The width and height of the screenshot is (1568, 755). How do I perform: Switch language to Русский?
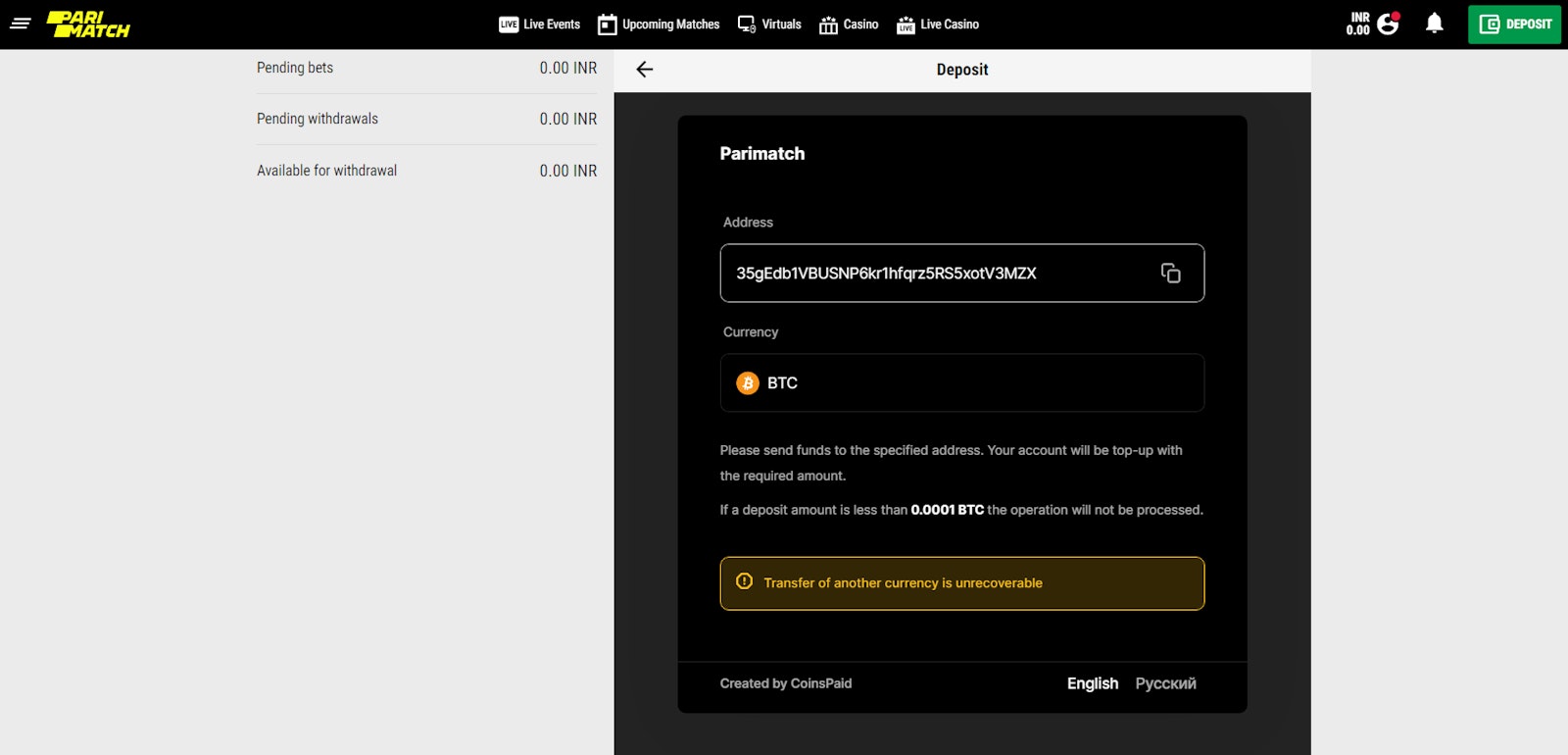(1165, 683)
